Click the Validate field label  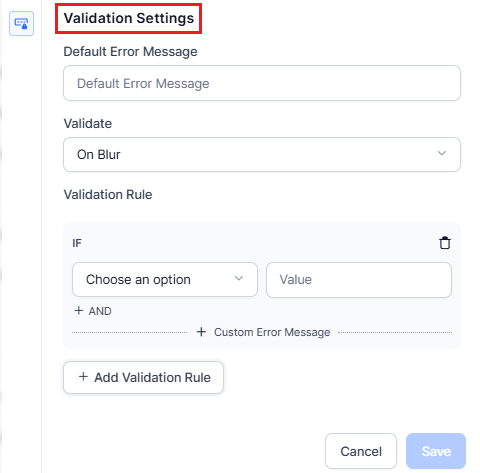[x=88, y=124]
